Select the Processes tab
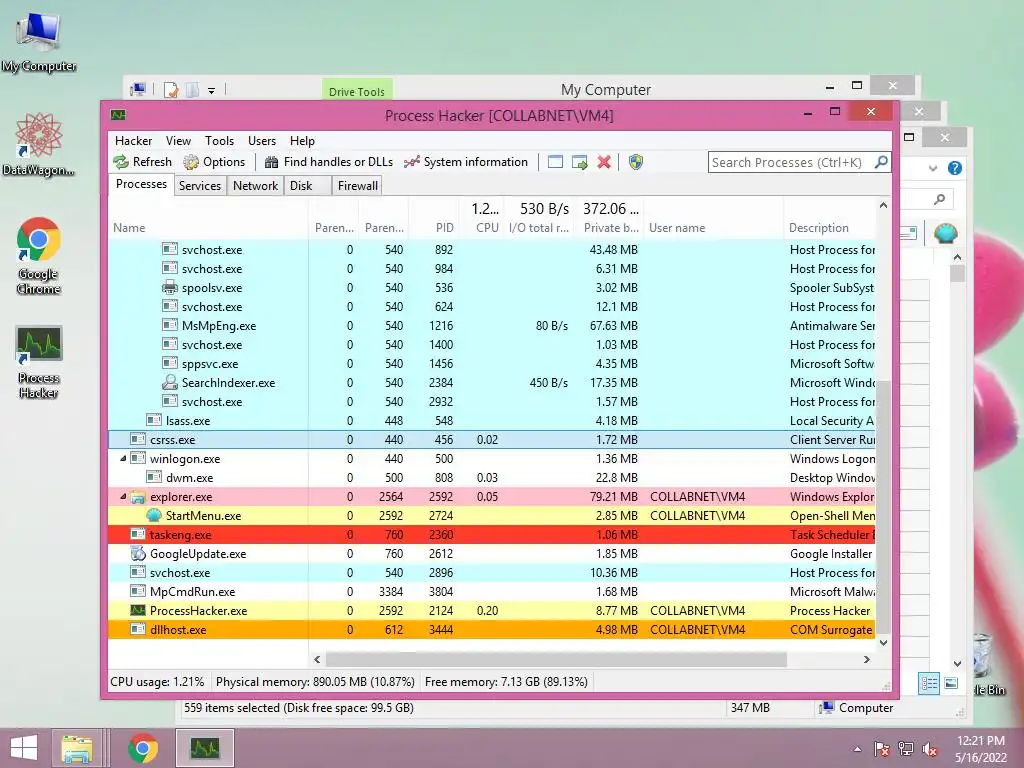 tap(141, 184)
